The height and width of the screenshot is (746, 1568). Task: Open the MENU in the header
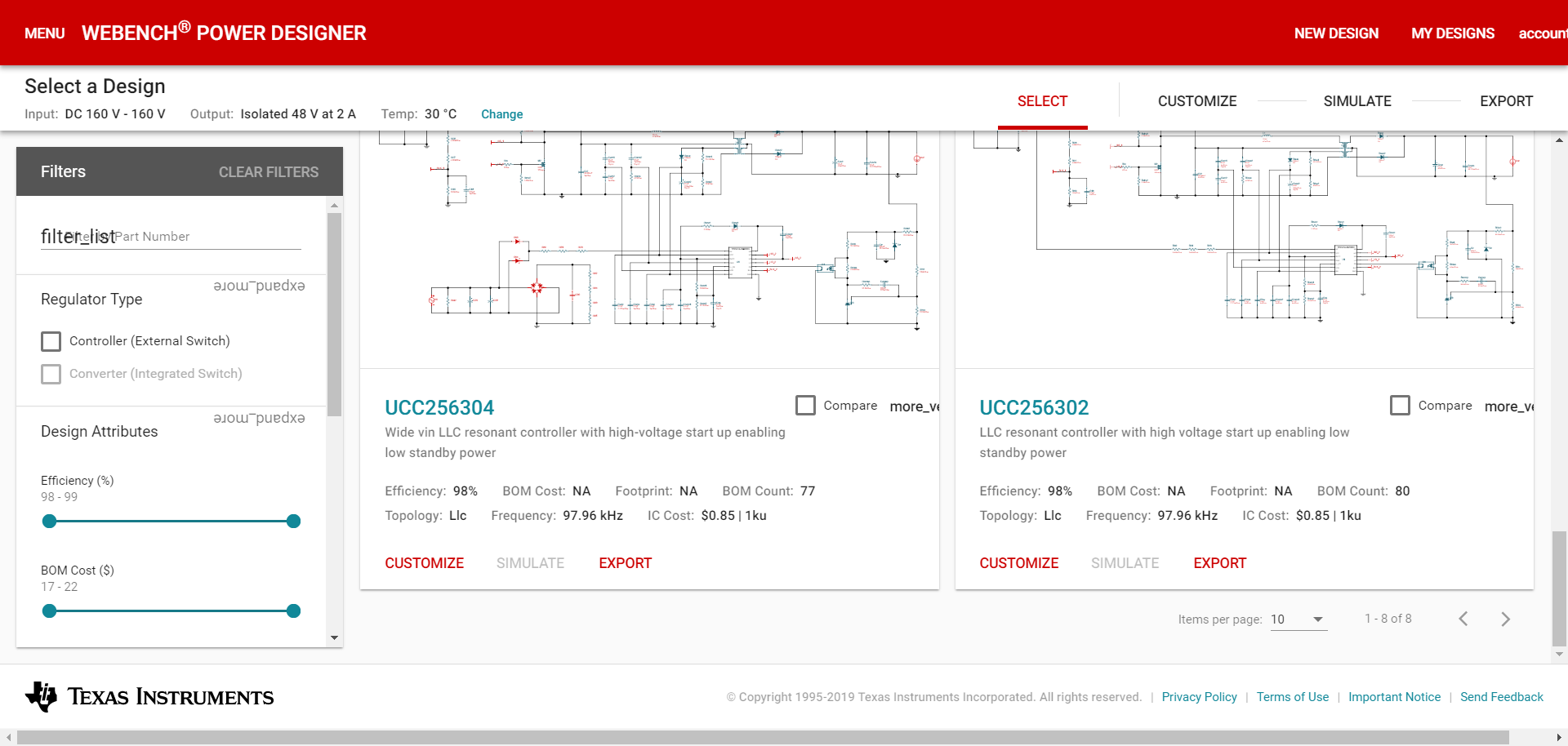tap(44, 33)
